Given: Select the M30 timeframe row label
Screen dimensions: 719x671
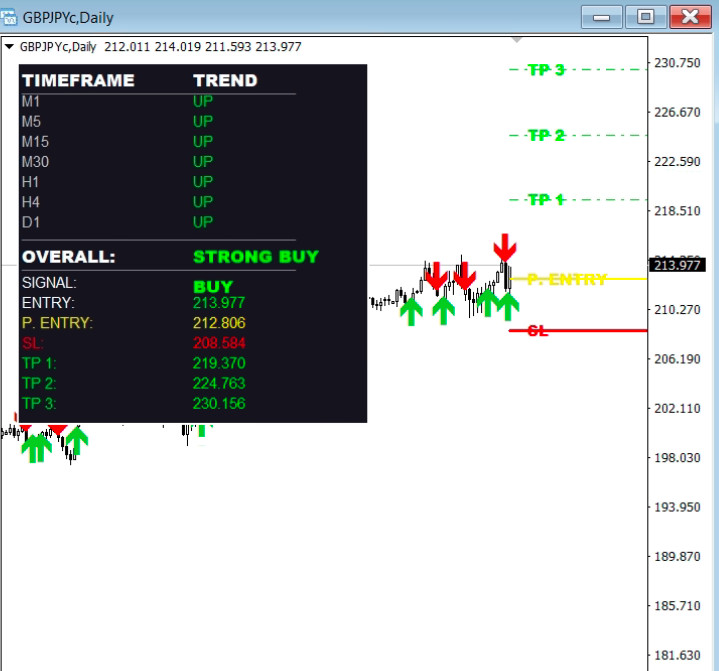Looking at the screenshot, I should pos(35,162).
